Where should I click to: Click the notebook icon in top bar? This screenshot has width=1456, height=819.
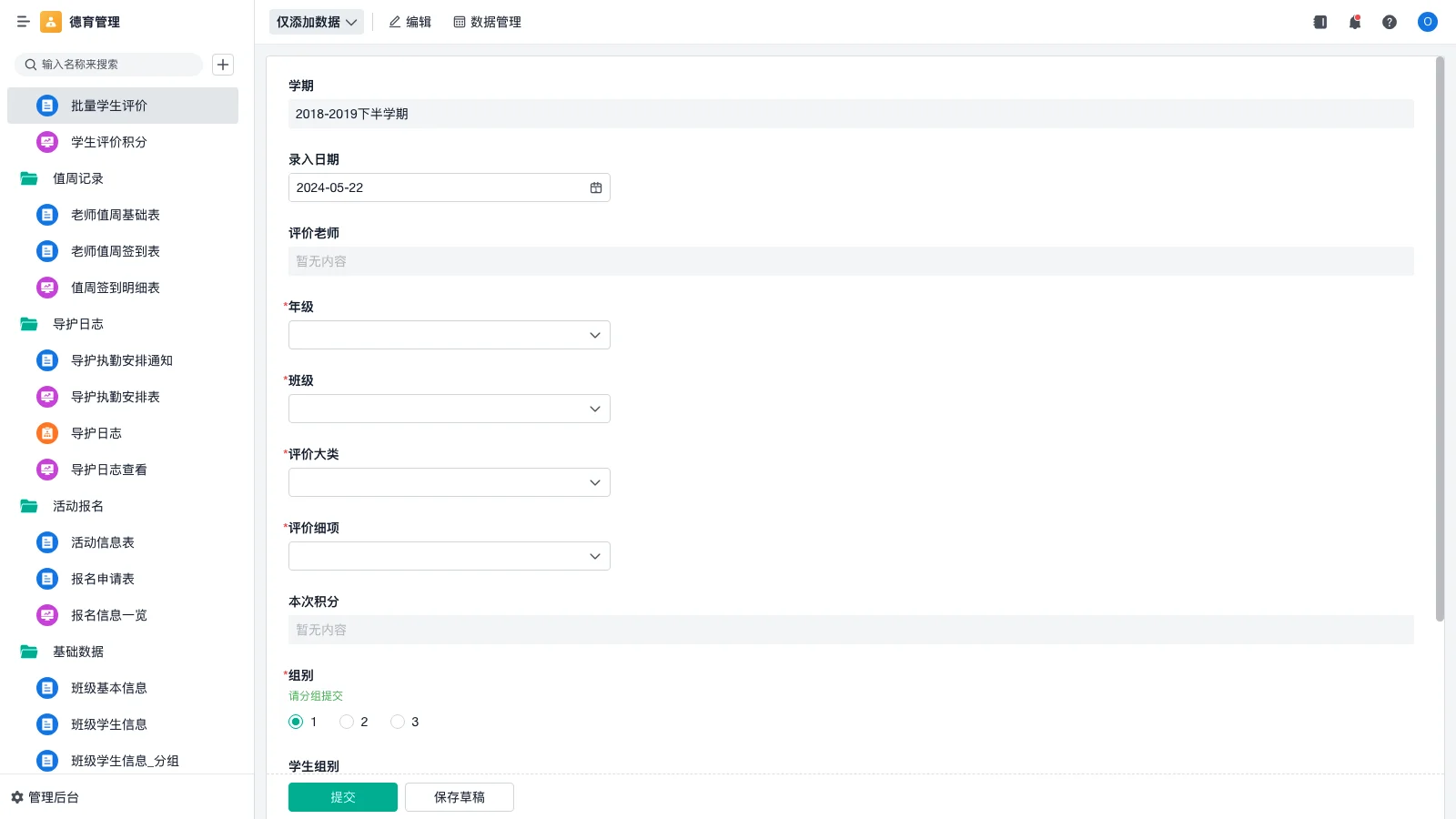click(1319, 22)
